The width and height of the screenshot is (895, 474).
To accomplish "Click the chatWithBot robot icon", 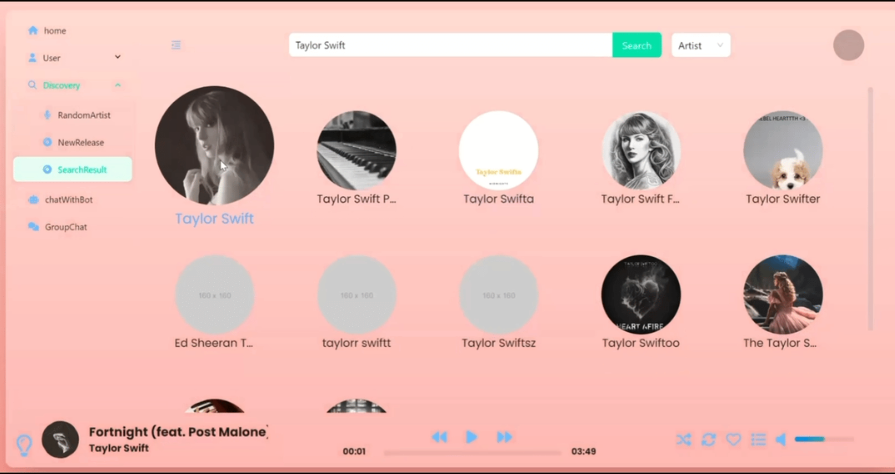I will click(x=33, y=200).
